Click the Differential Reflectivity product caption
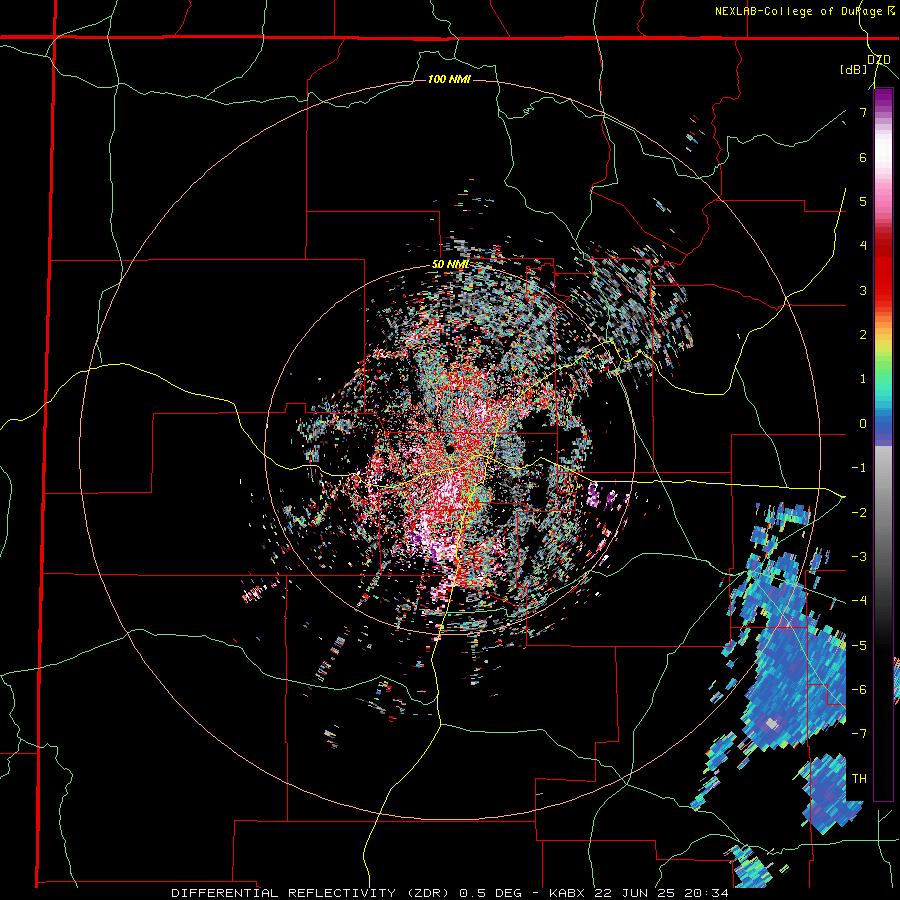The image size is (900, 900). click(449, 893)
